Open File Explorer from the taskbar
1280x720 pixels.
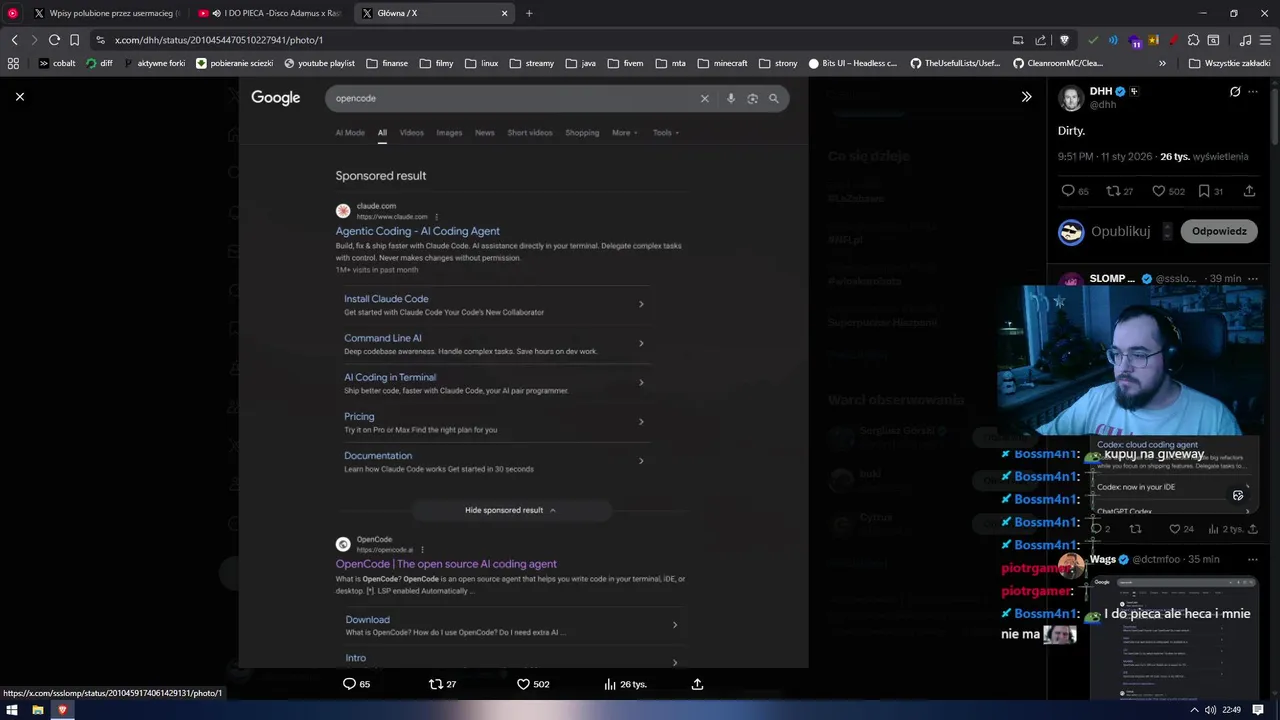37,710
